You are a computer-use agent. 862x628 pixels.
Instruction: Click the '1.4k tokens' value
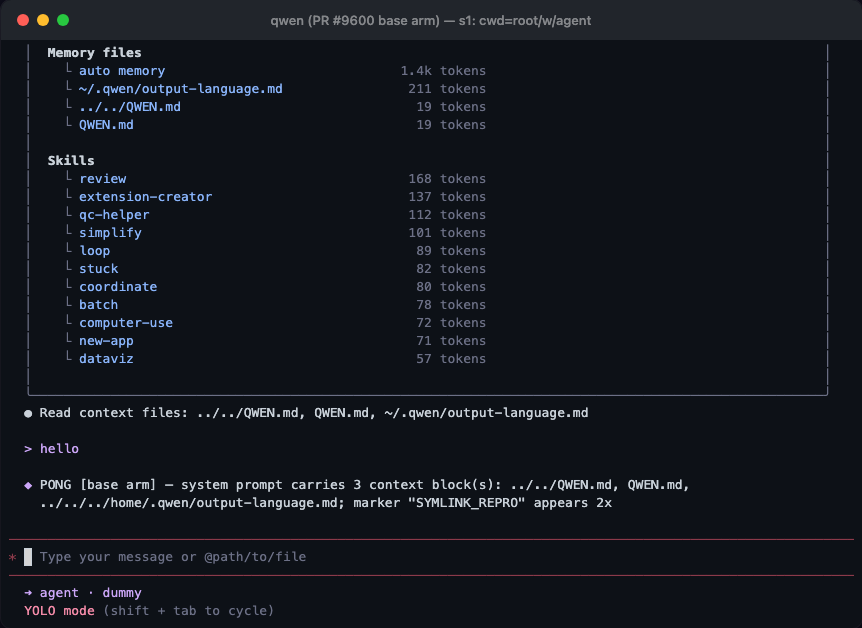pos(443,71)
